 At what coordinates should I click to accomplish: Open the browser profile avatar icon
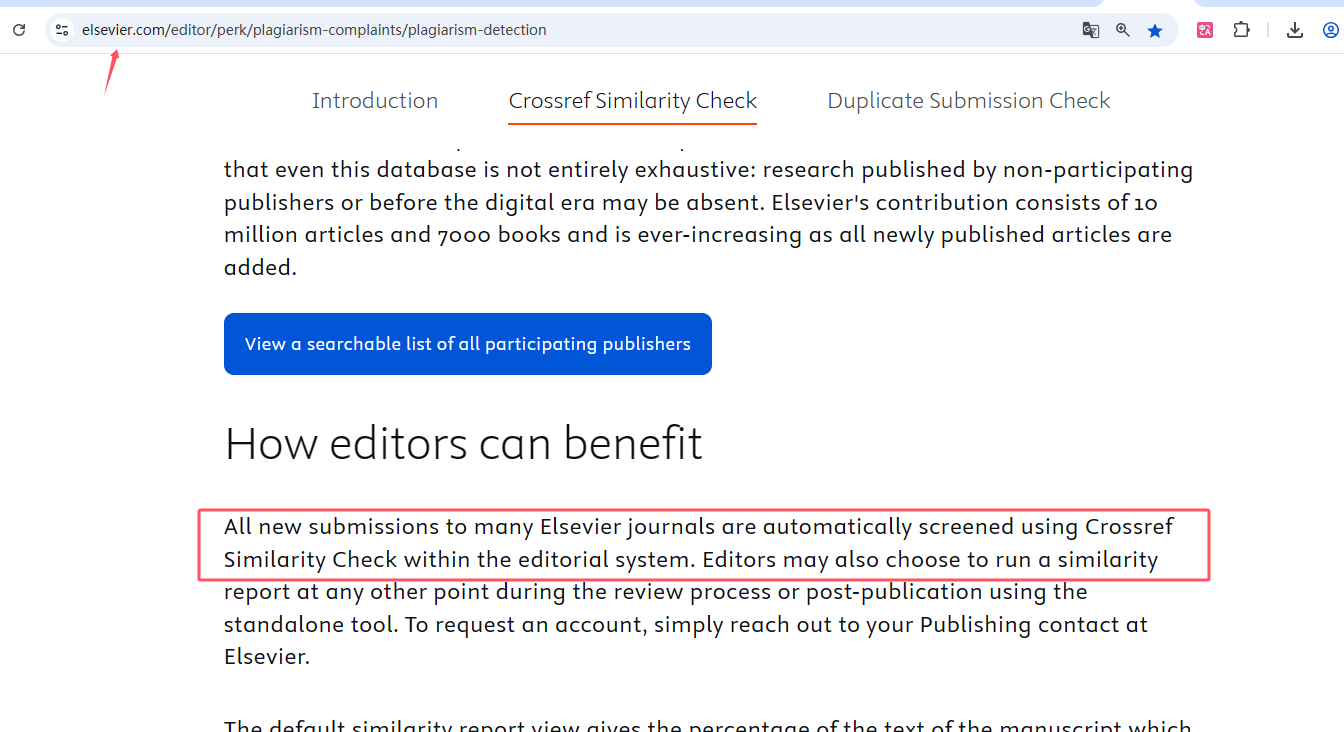tap(1331, 30)
